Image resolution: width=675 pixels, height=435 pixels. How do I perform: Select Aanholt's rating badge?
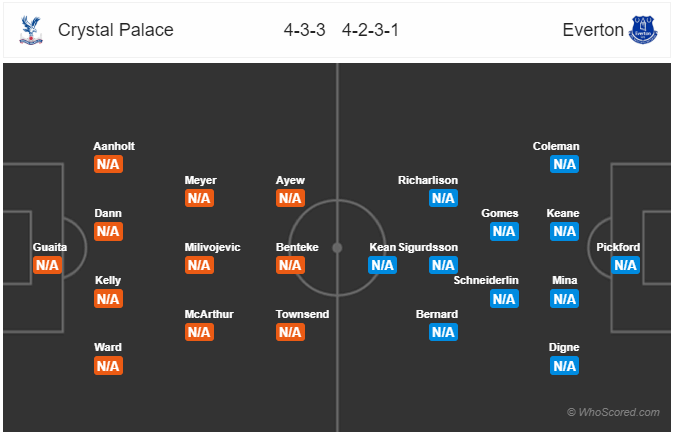tap(108, 164)
